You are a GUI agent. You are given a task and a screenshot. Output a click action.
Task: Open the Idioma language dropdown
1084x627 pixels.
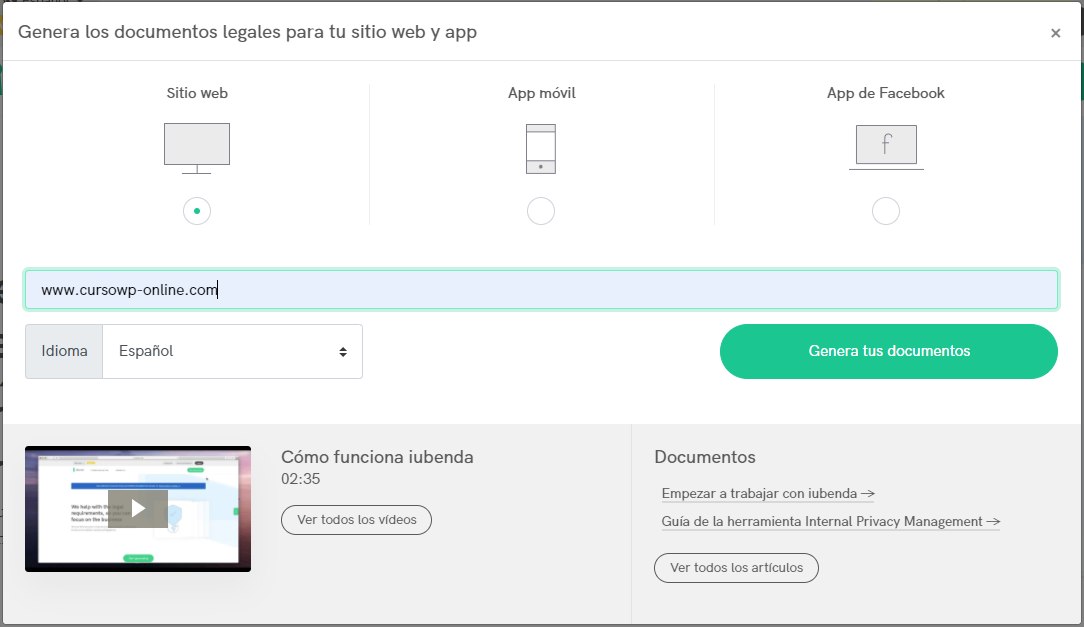tap(231, 351)
